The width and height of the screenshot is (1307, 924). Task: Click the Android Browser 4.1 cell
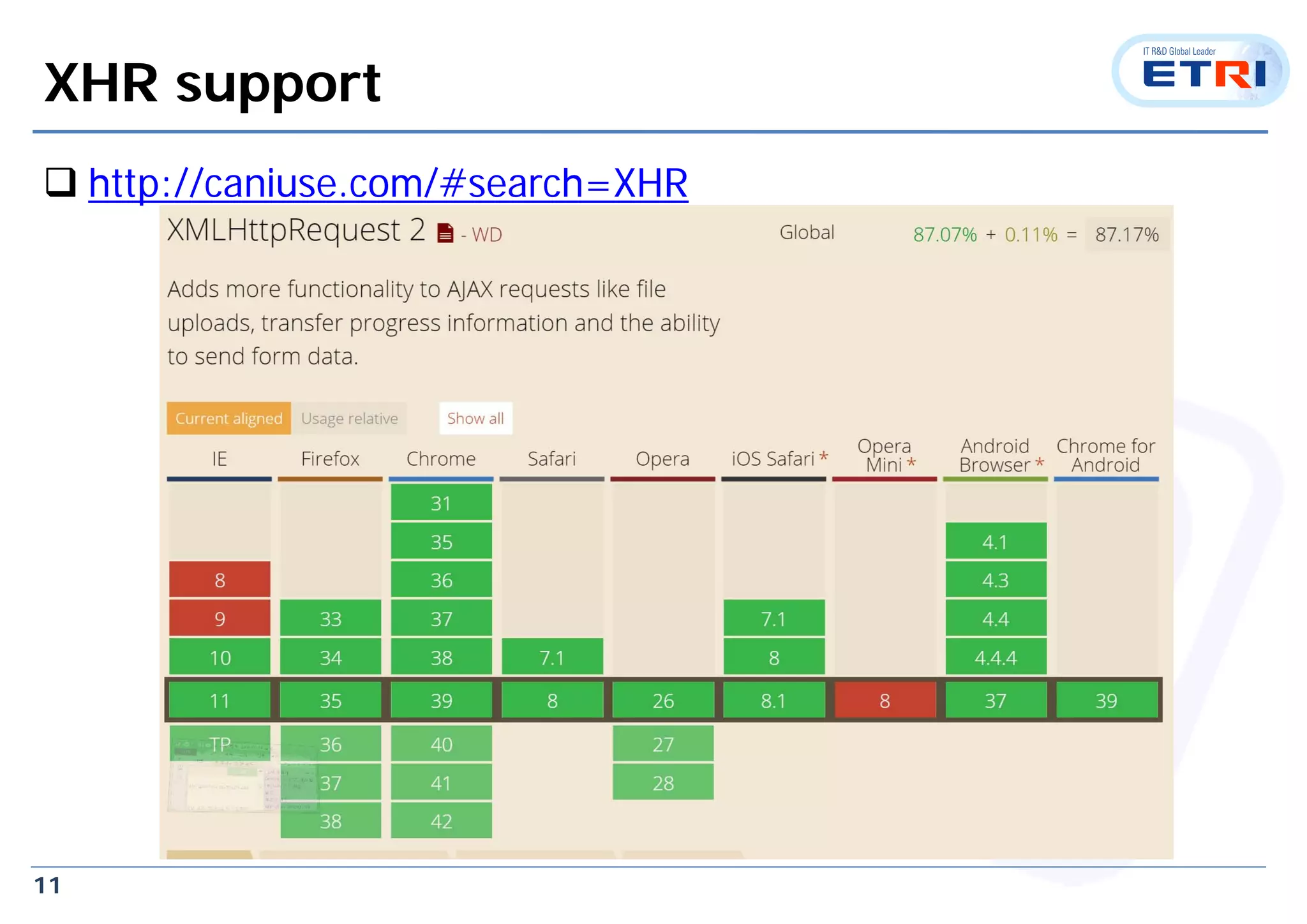click(996, 542)
